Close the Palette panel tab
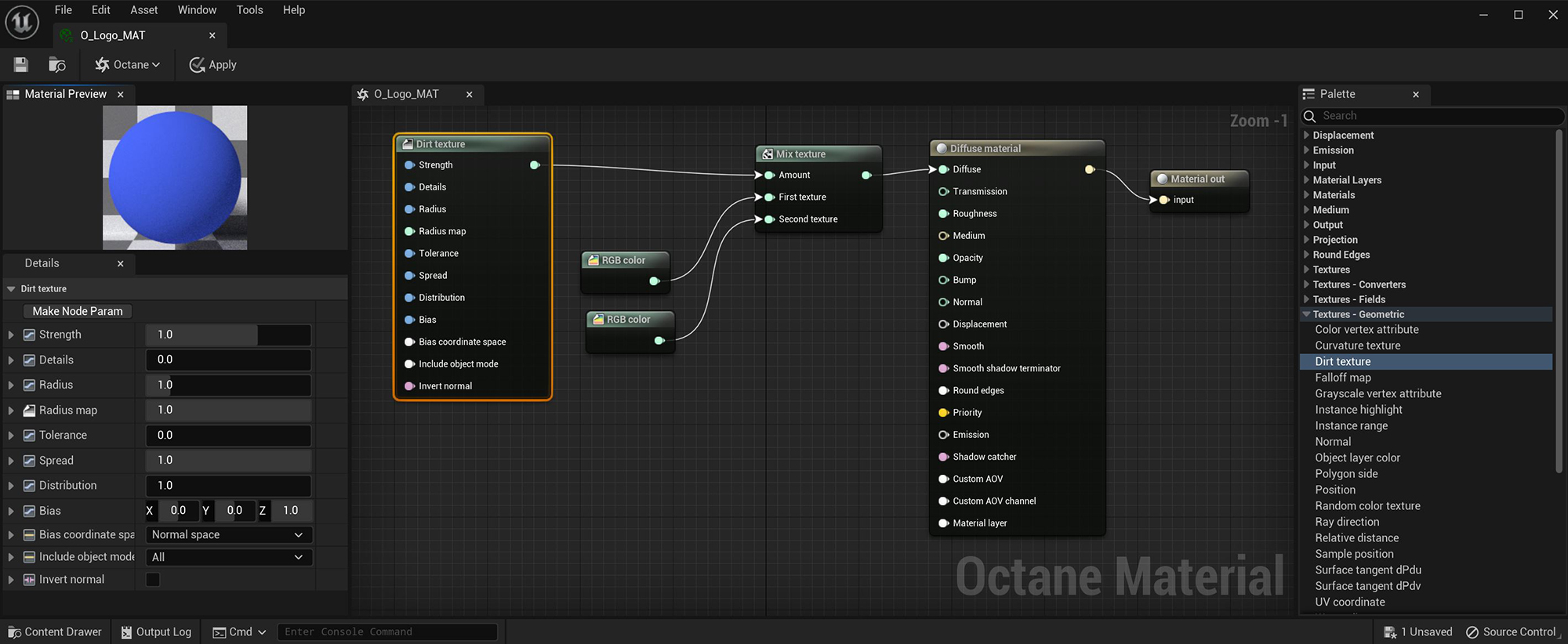The width and height of the screenshot is (1568, 644). coord(1416,94)
